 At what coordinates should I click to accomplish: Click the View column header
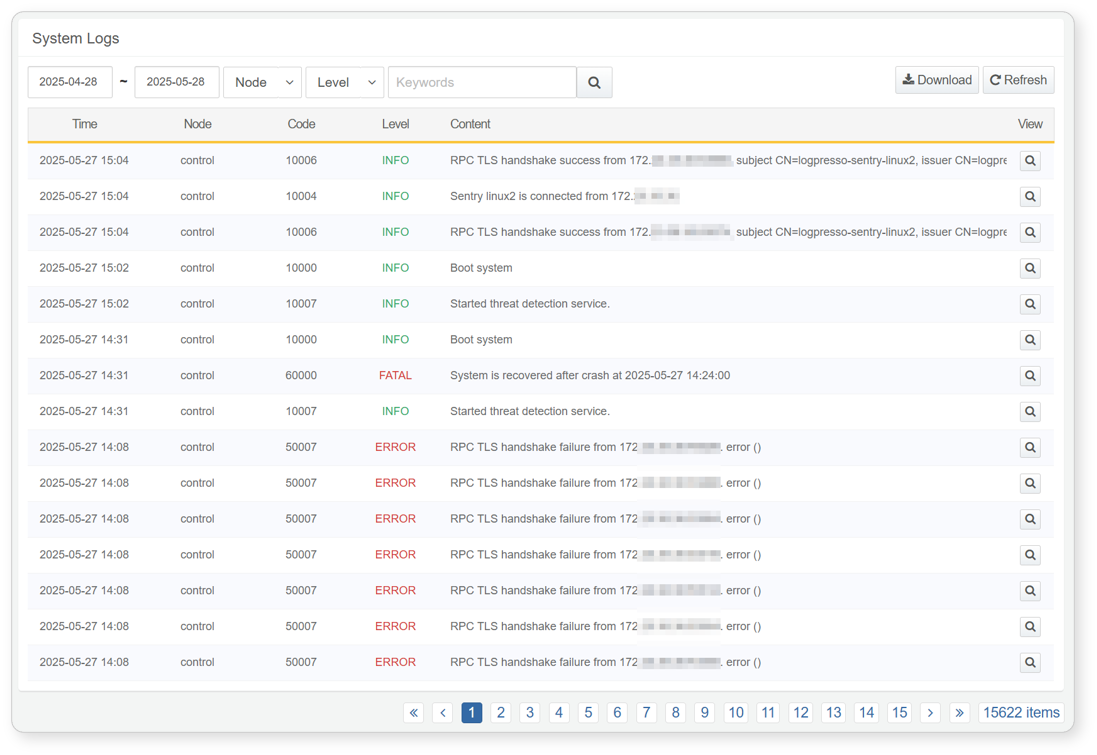[1030, 124]
